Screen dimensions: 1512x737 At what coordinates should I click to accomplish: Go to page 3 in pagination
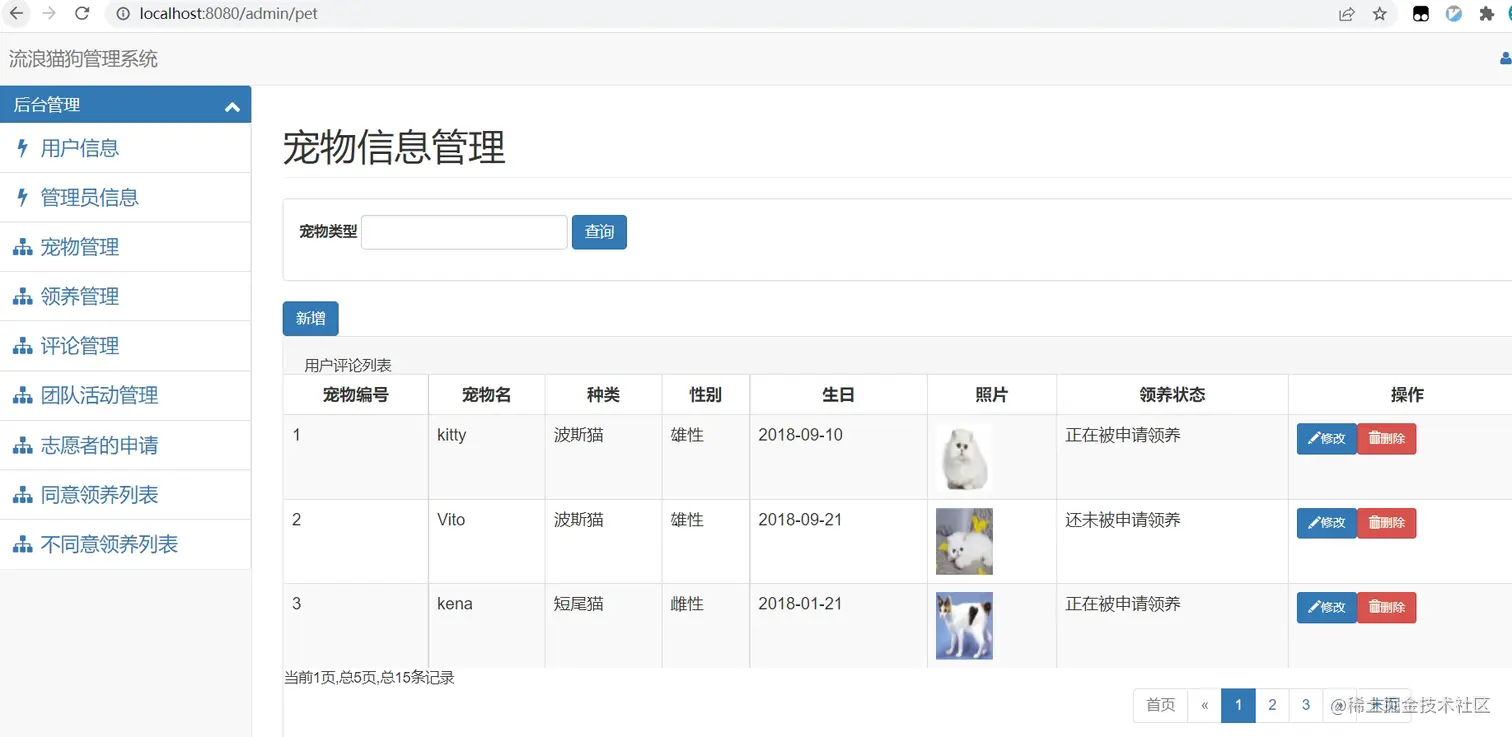point(1305,705)
